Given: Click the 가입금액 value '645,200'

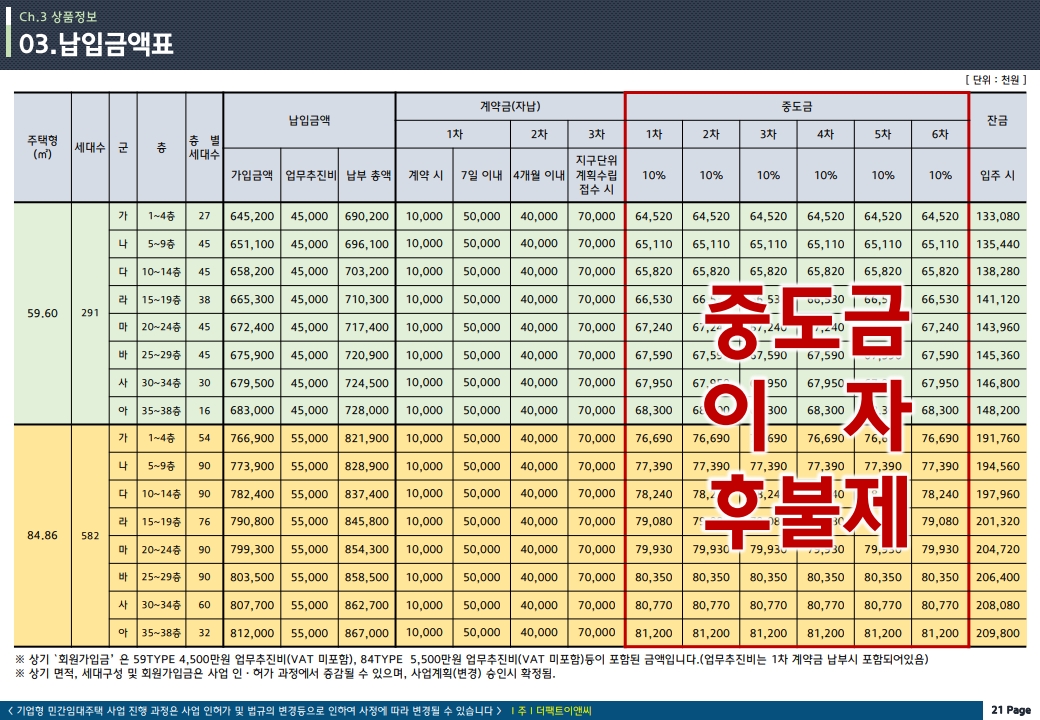Looking at the screenshot, I should [x=252, y=216].
